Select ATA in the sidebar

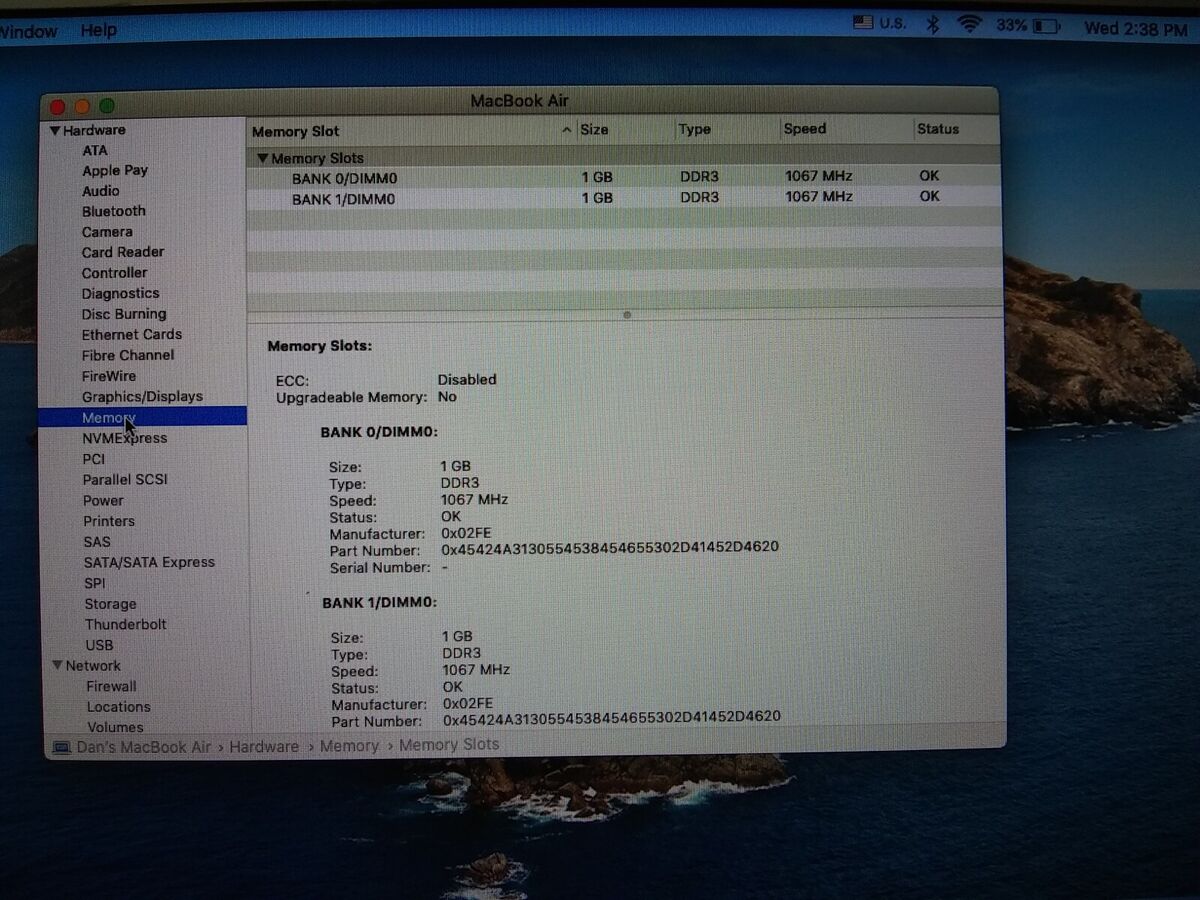click(x=95, y=150)
